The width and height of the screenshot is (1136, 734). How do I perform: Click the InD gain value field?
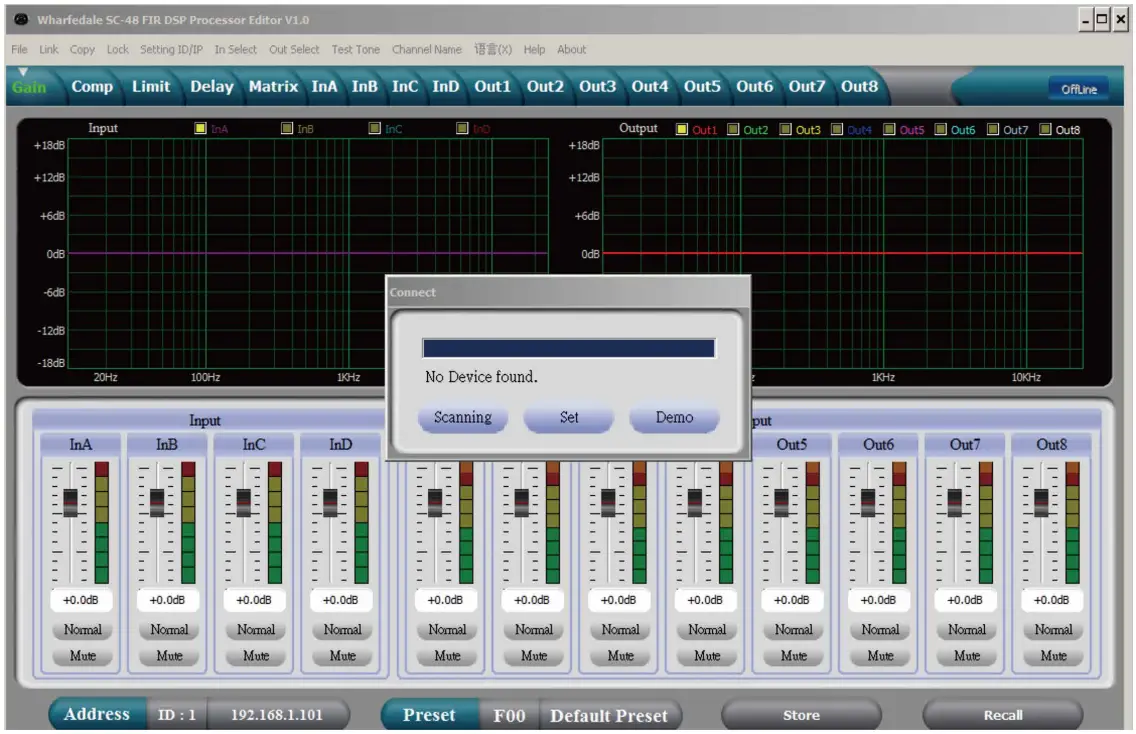pyautogui.click(x=342, y=600)
